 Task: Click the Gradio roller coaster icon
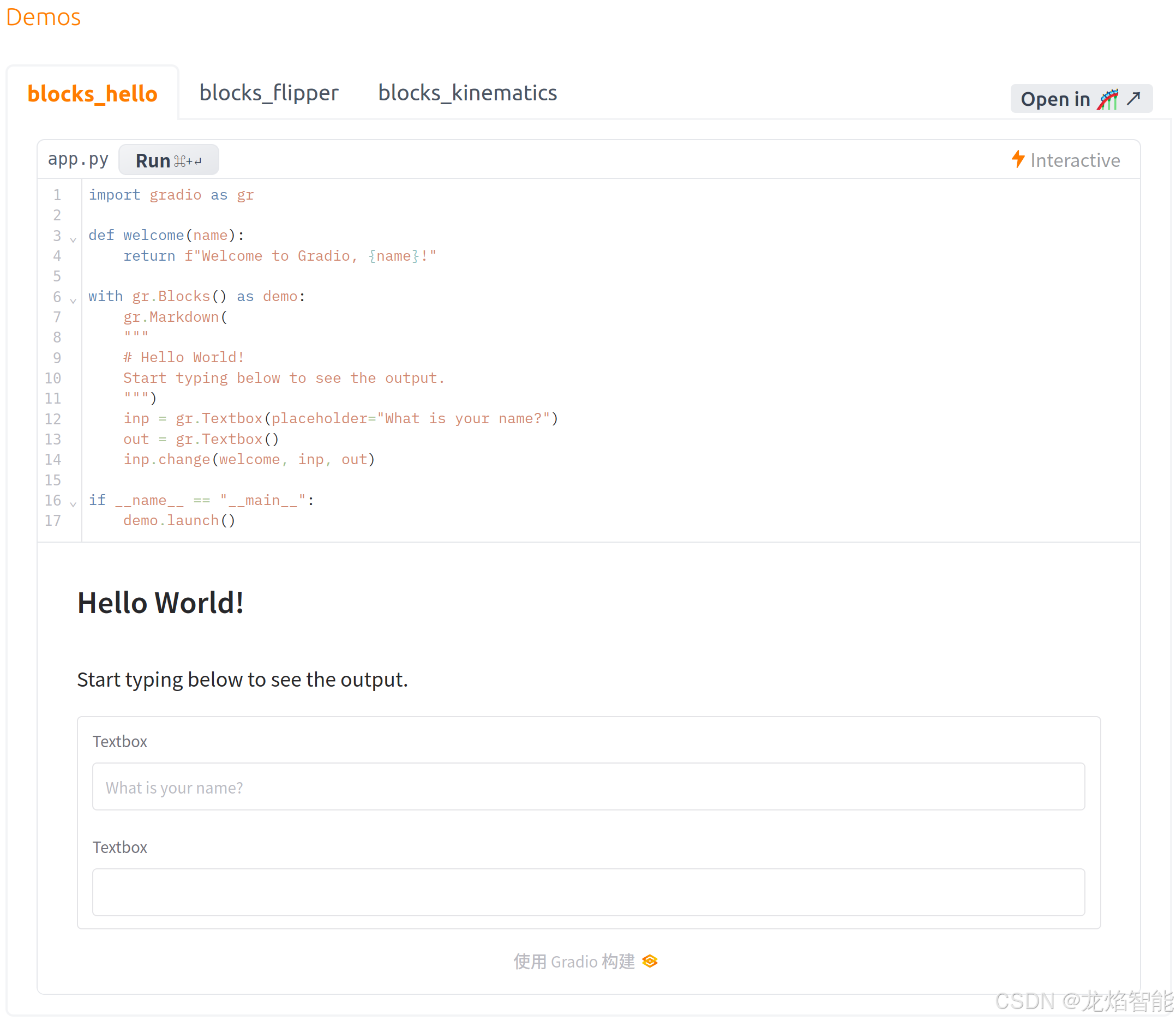tap(1107, 99)
